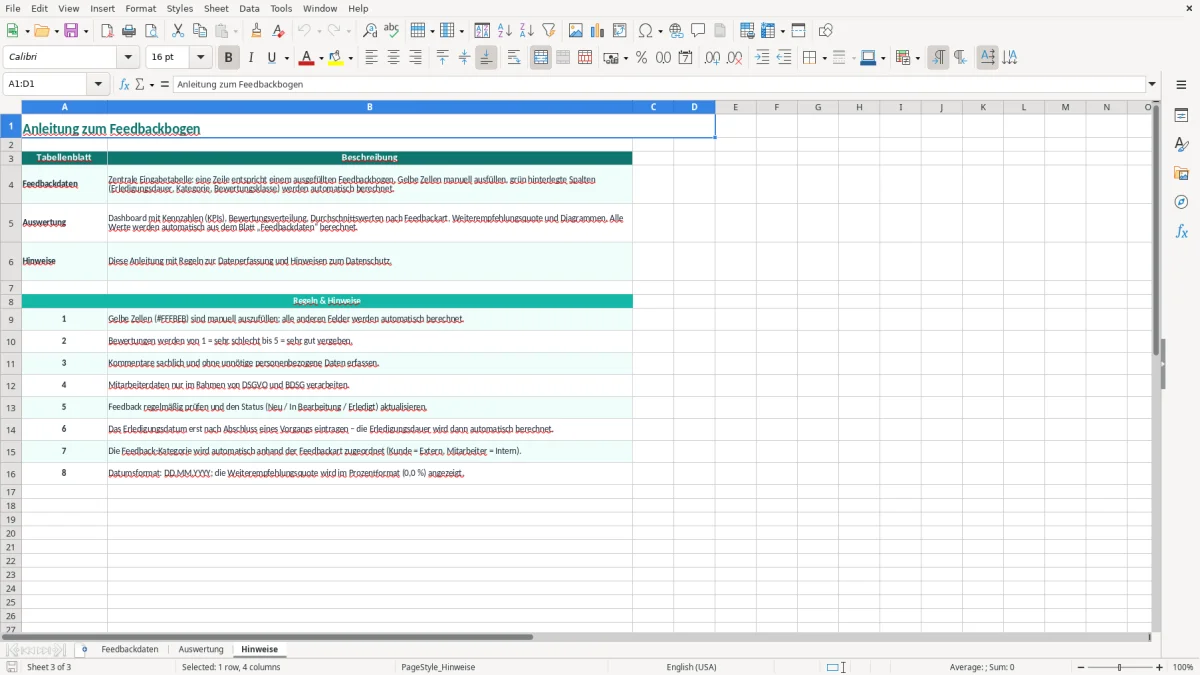Cut the selection with the scissors icon
Viewport: 1200px width, 675px height.
point(178,31)
